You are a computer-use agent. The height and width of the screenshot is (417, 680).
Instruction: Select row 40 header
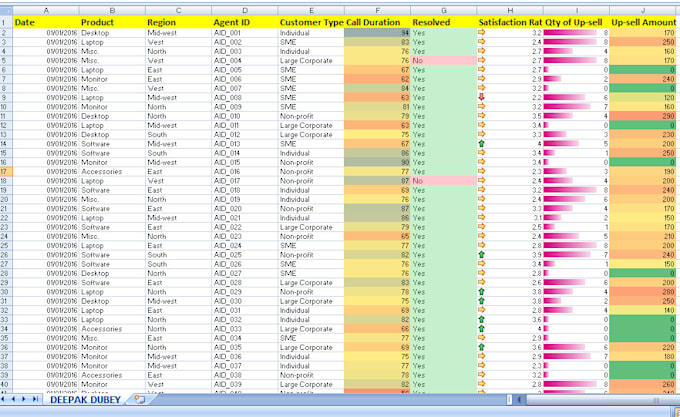(6, 384)
